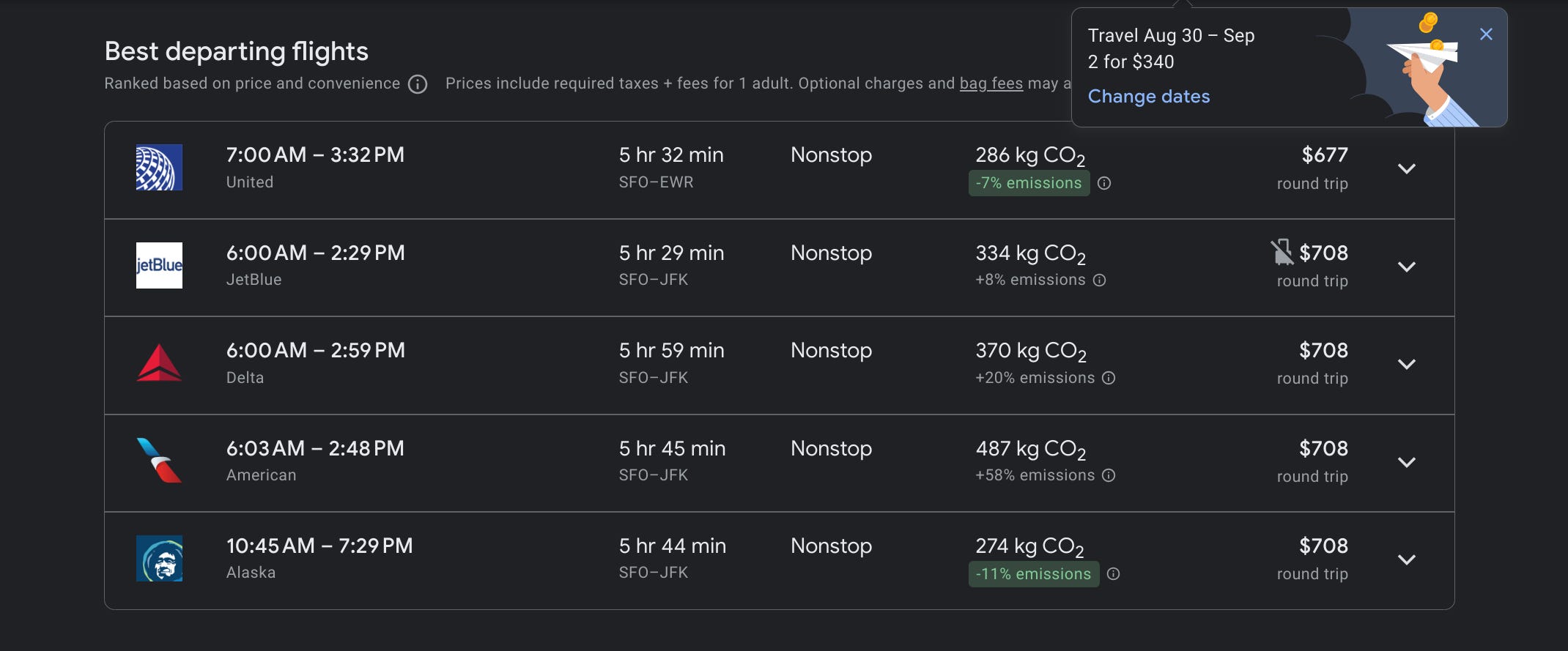Expand the United 7:00 AM flight details

1406,169
